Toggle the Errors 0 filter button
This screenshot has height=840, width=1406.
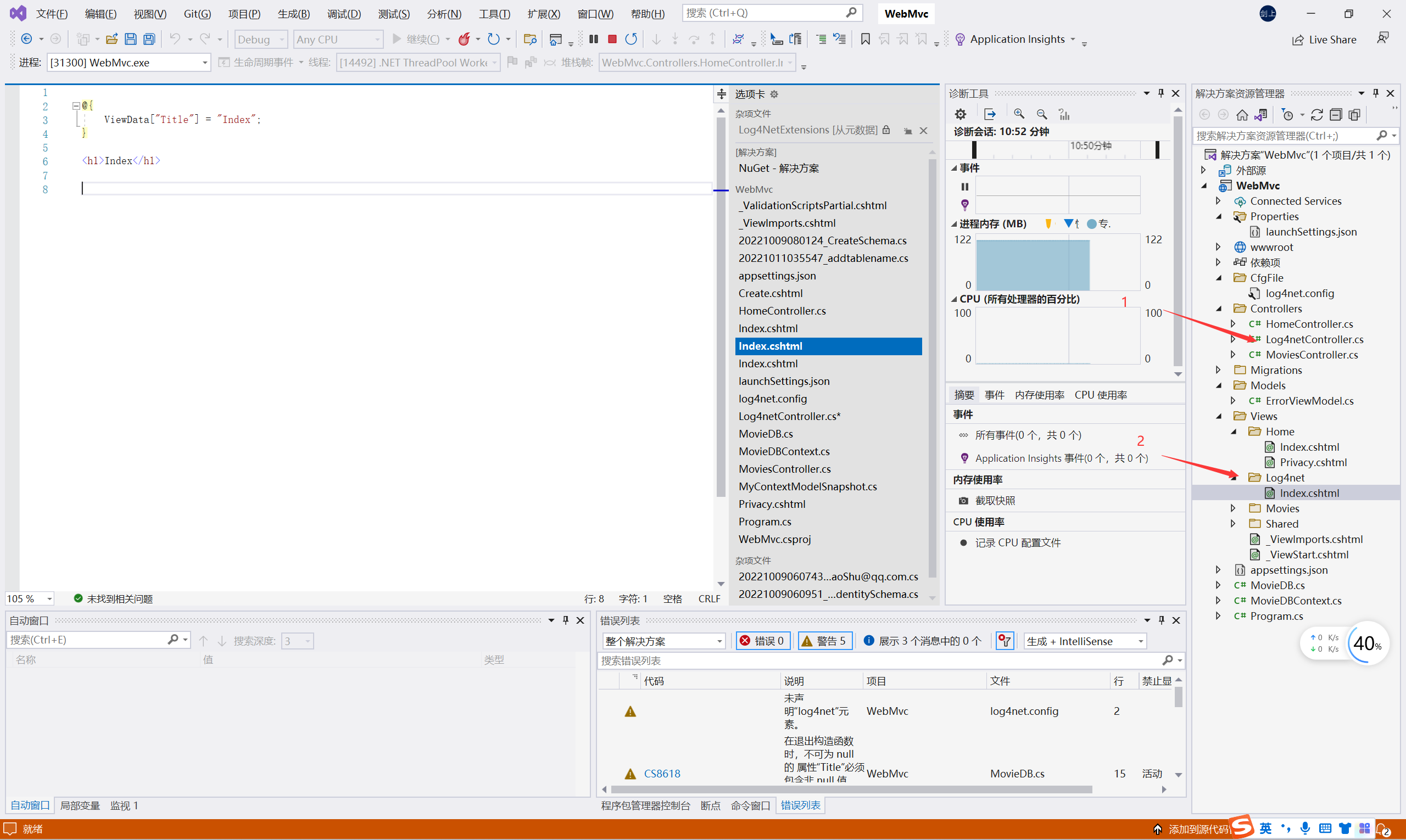tap(762, 641)
